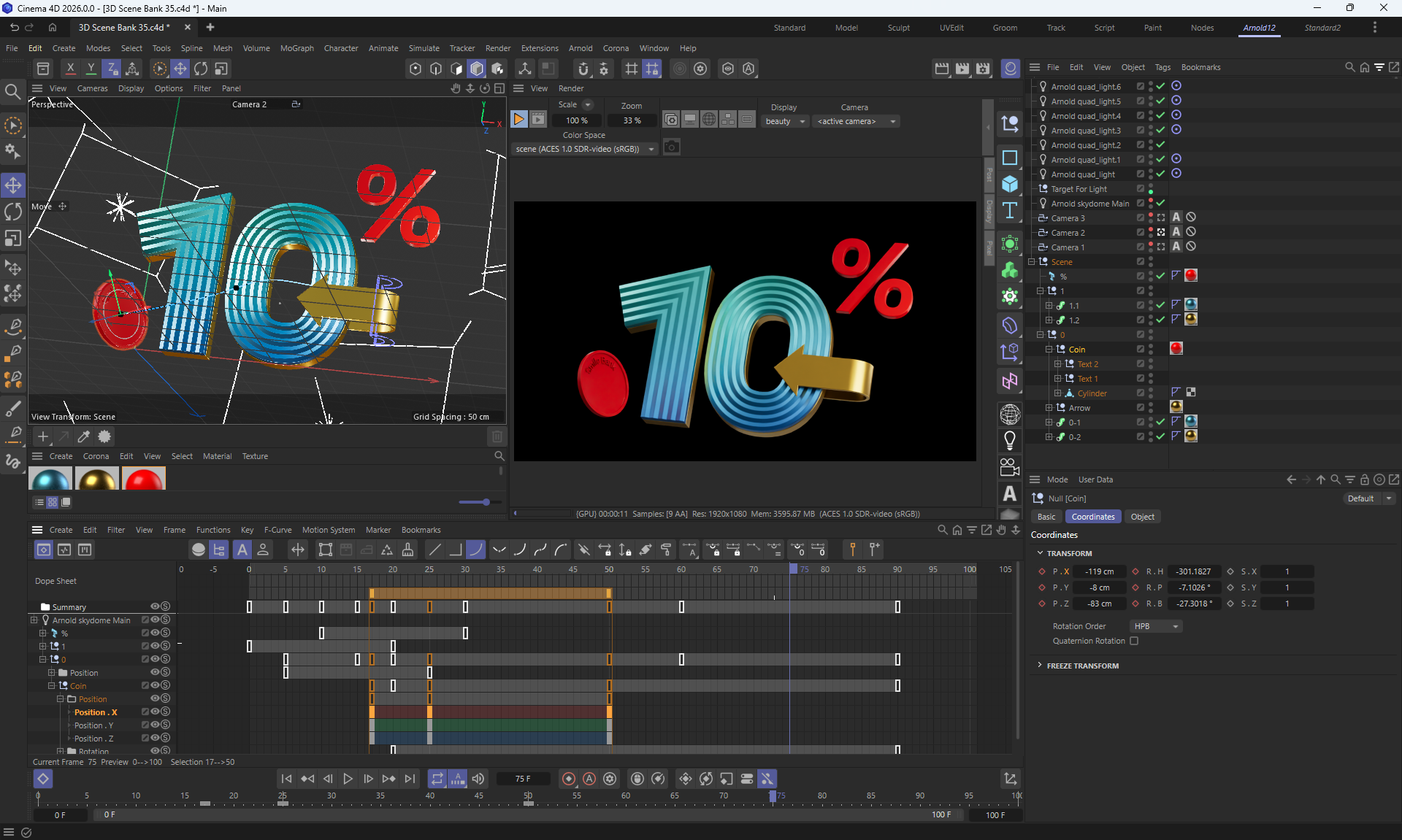Screen dimensions: 1402x840
Task: Play the animation forwards
Action: pyautogui.click(x=348, y=779)
